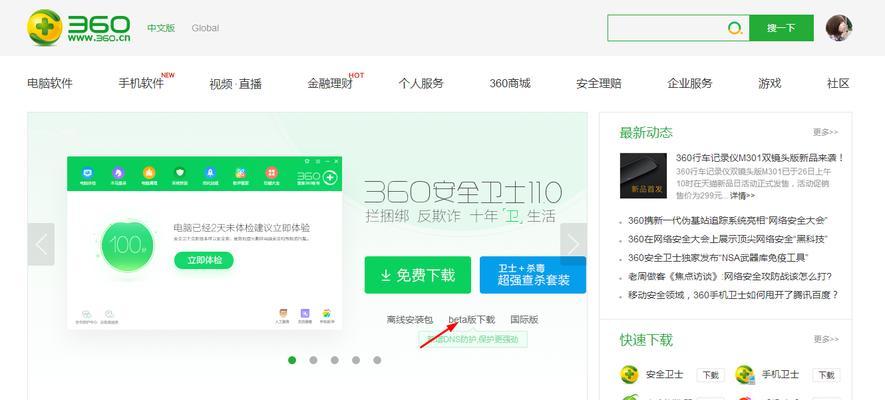The height and width of the screenshot is (400, 885).
Task: Open the 手机软件 navigation menu
Action: (x=141, y=83)
